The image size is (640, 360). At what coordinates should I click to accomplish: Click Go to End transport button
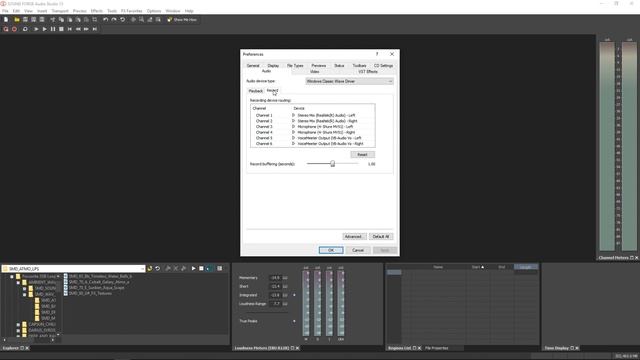tap(95, 29)
